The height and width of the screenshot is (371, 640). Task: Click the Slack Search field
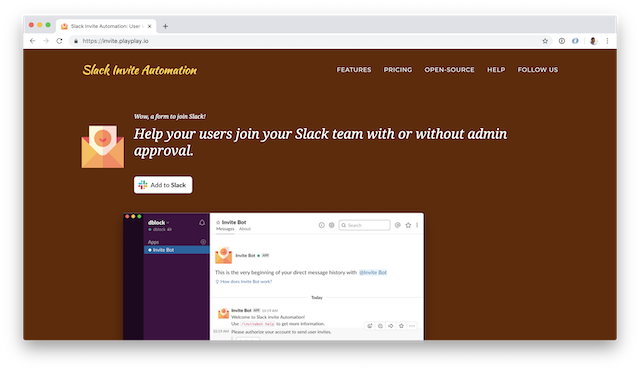tap(364, 225)
